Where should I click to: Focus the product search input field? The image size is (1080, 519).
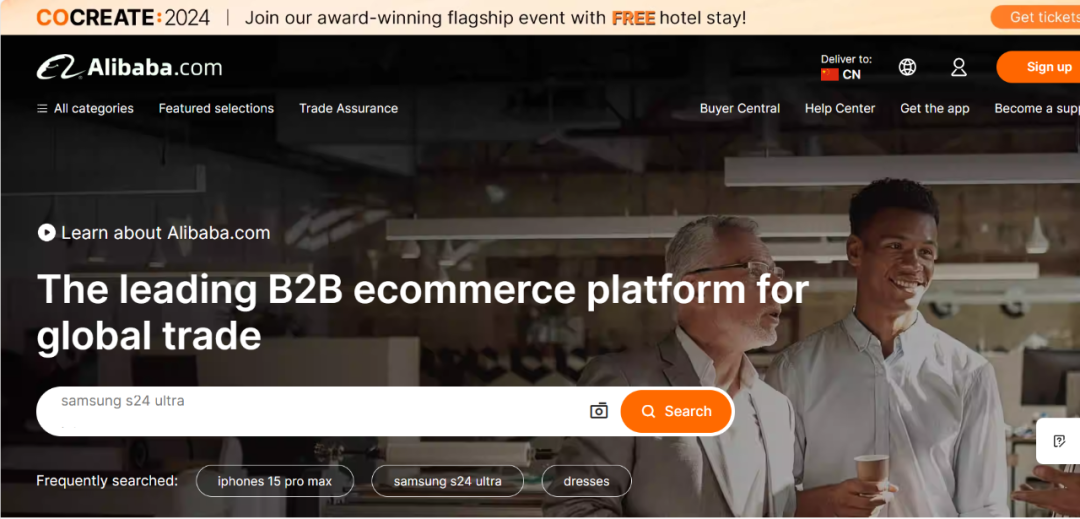point(317,411)
